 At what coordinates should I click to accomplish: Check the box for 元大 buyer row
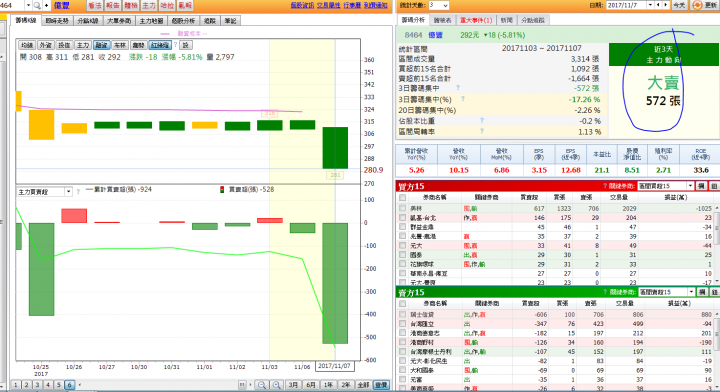click(x=403, y=246)
